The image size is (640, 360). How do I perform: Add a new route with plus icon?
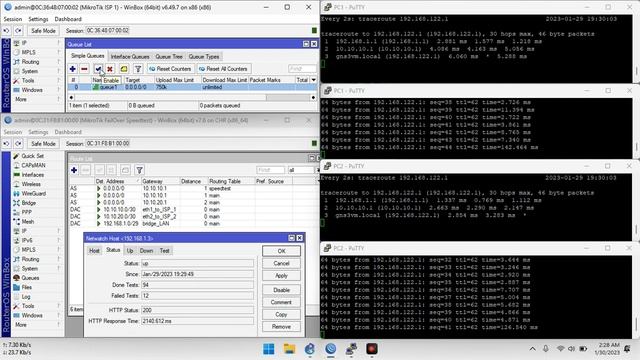coord(74,170)
